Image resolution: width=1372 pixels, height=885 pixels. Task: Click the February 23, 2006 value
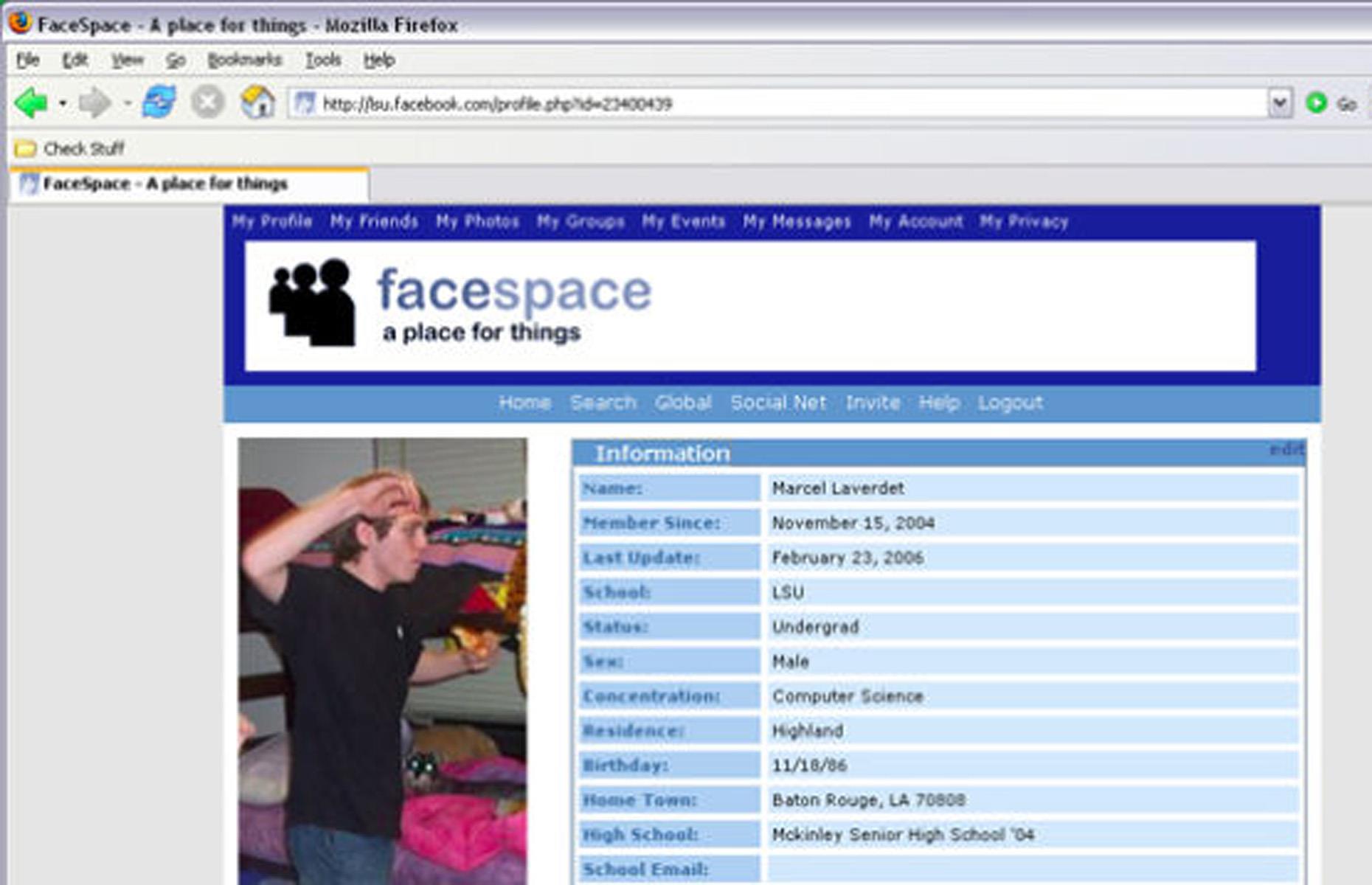[848, 558]
